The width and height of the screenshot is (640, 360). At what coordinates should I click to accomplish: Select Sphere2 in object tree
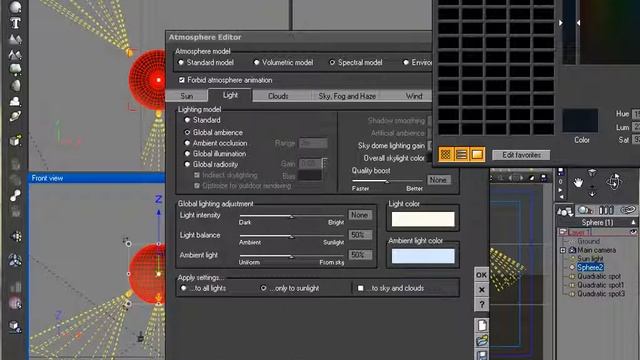click(590, 268)
